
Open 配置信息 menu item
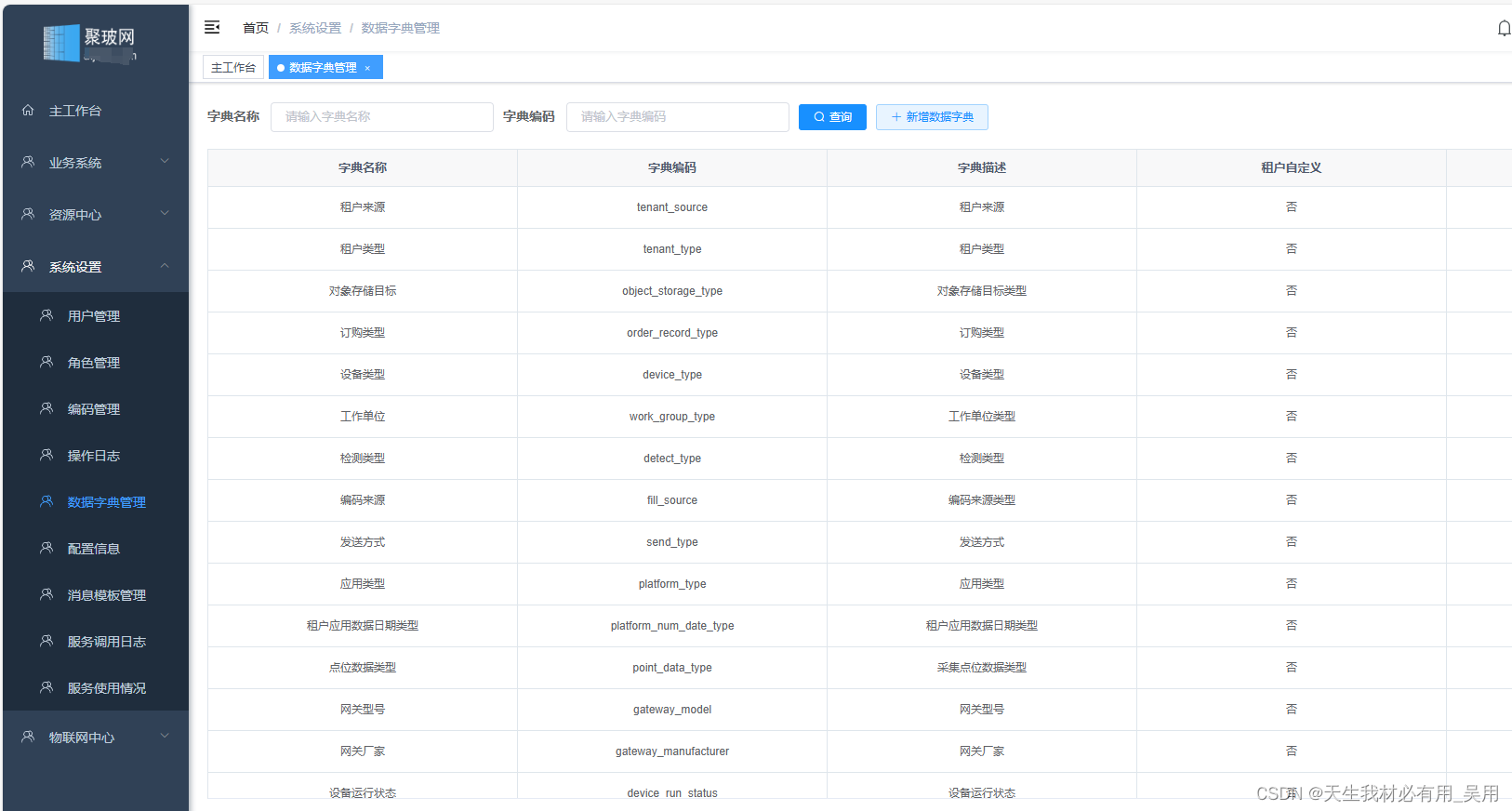[96, 549]
